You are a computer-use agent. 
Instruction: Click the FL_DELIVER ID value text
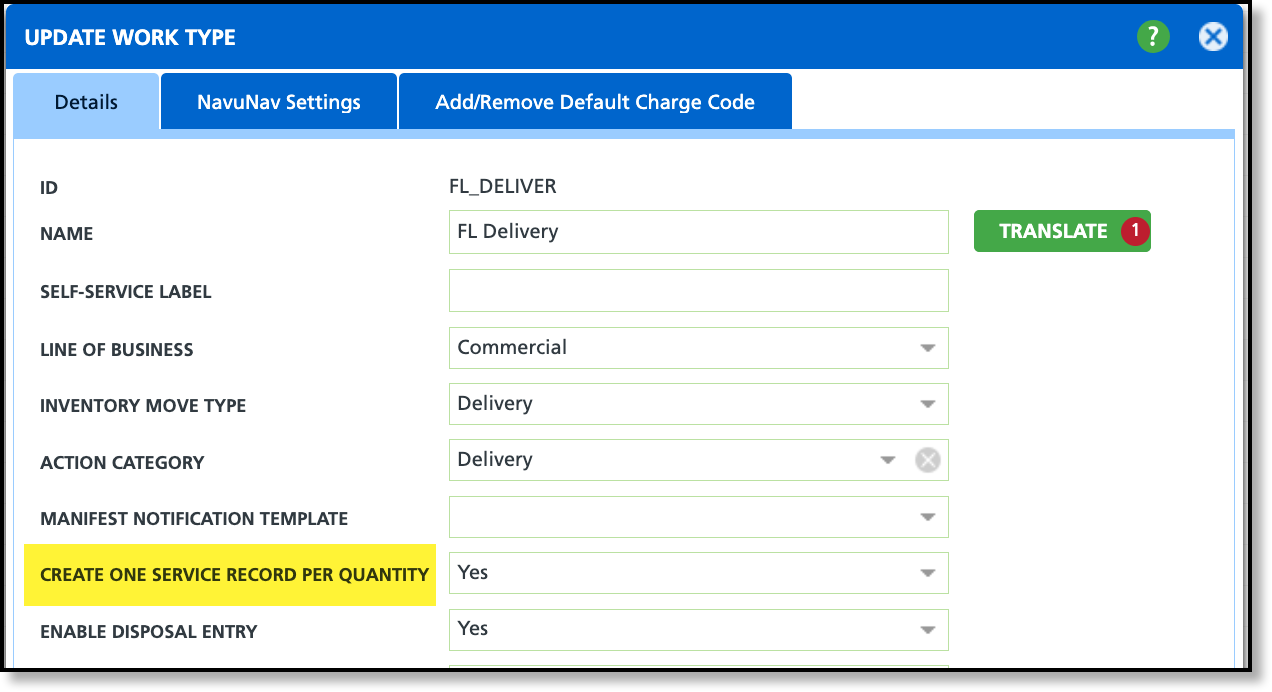[502, 187]
